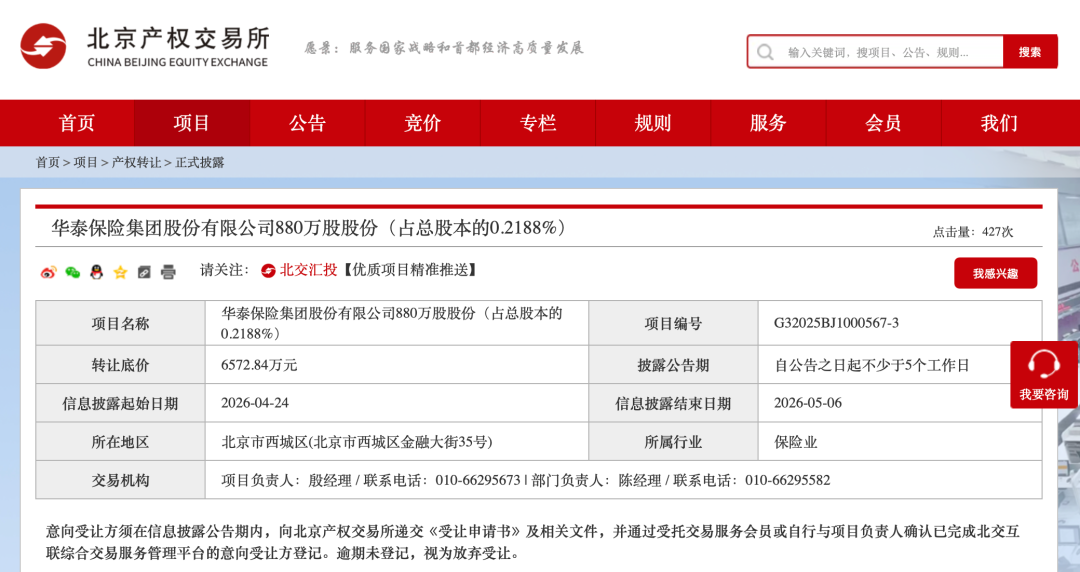Click the price value 6572.84万元
The height and width of the screenshot is (572, 1080).
(259, 365)
